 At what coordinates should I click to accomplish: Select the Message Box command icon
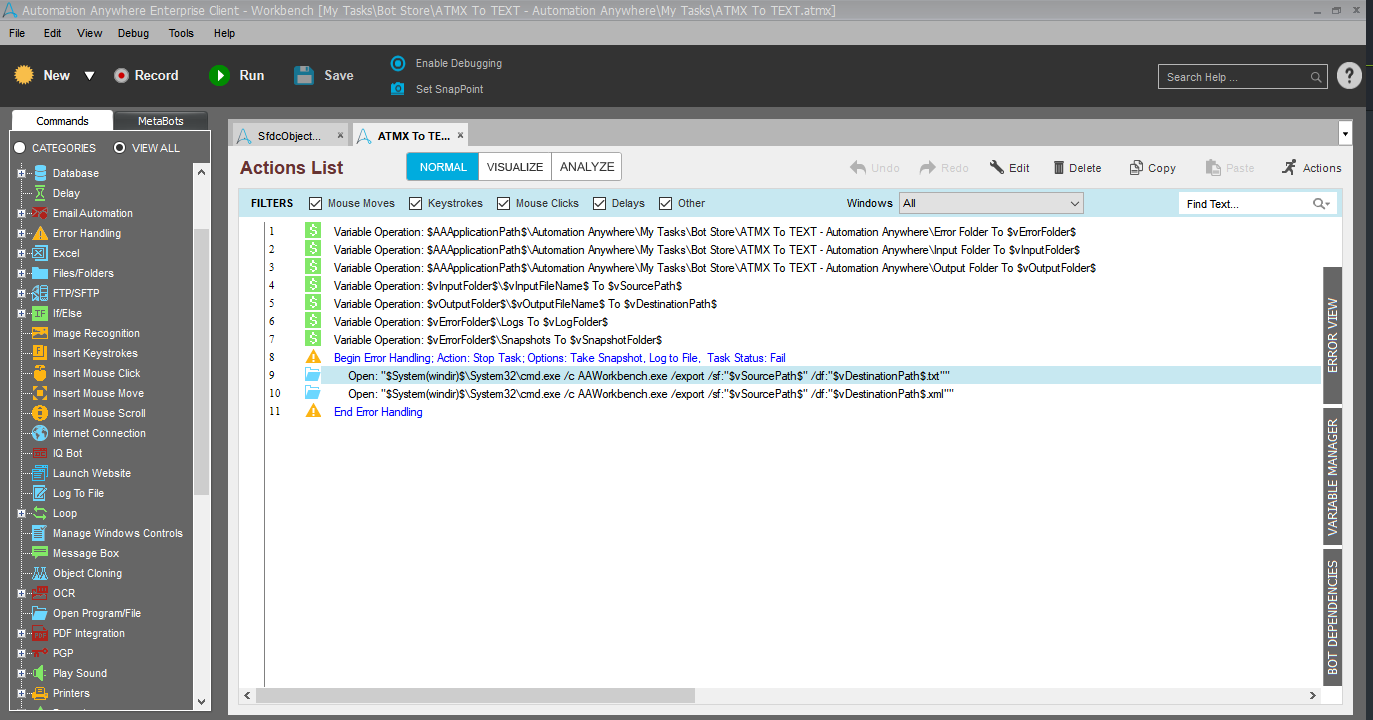40,553
